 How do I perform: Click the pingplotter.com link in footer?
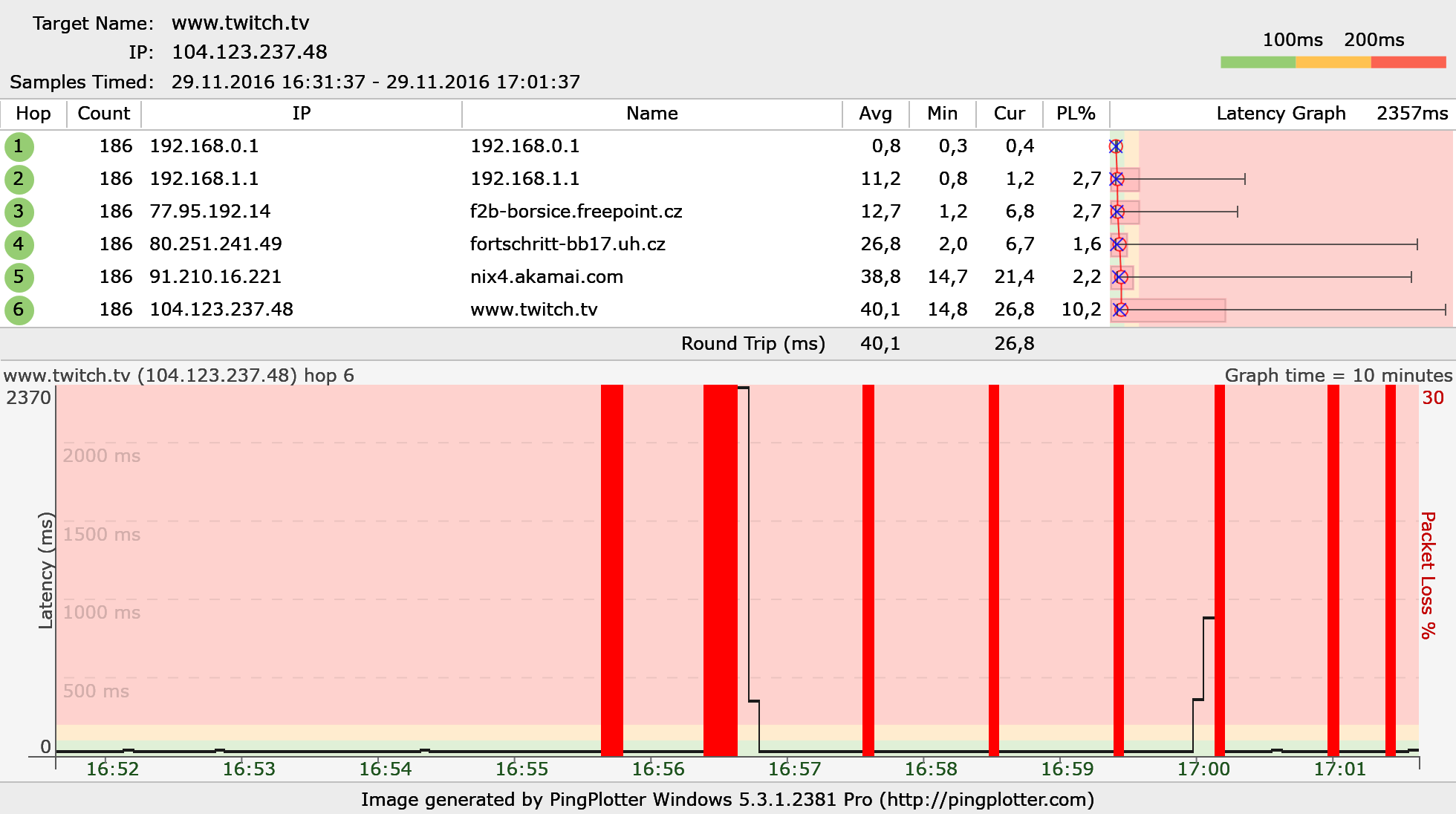pyautogui.click(x=987, y=800)
